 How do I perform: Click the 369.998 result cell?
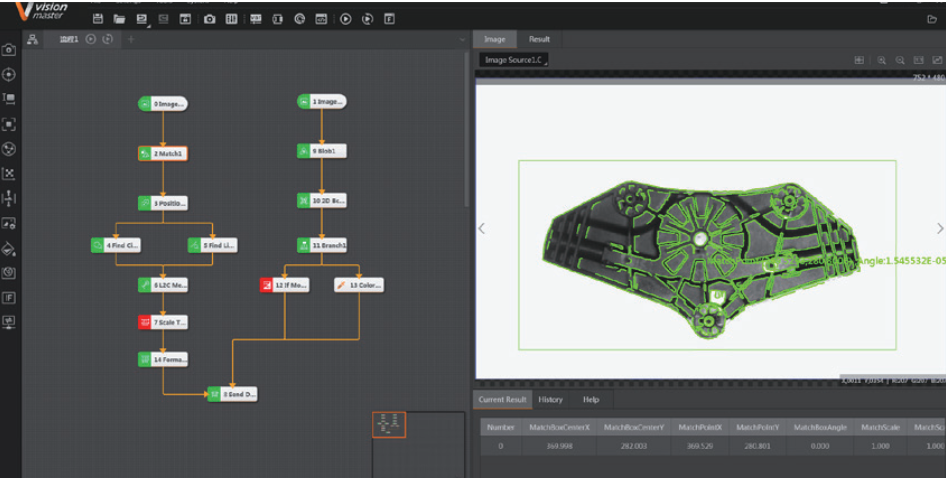coord(558,446)
